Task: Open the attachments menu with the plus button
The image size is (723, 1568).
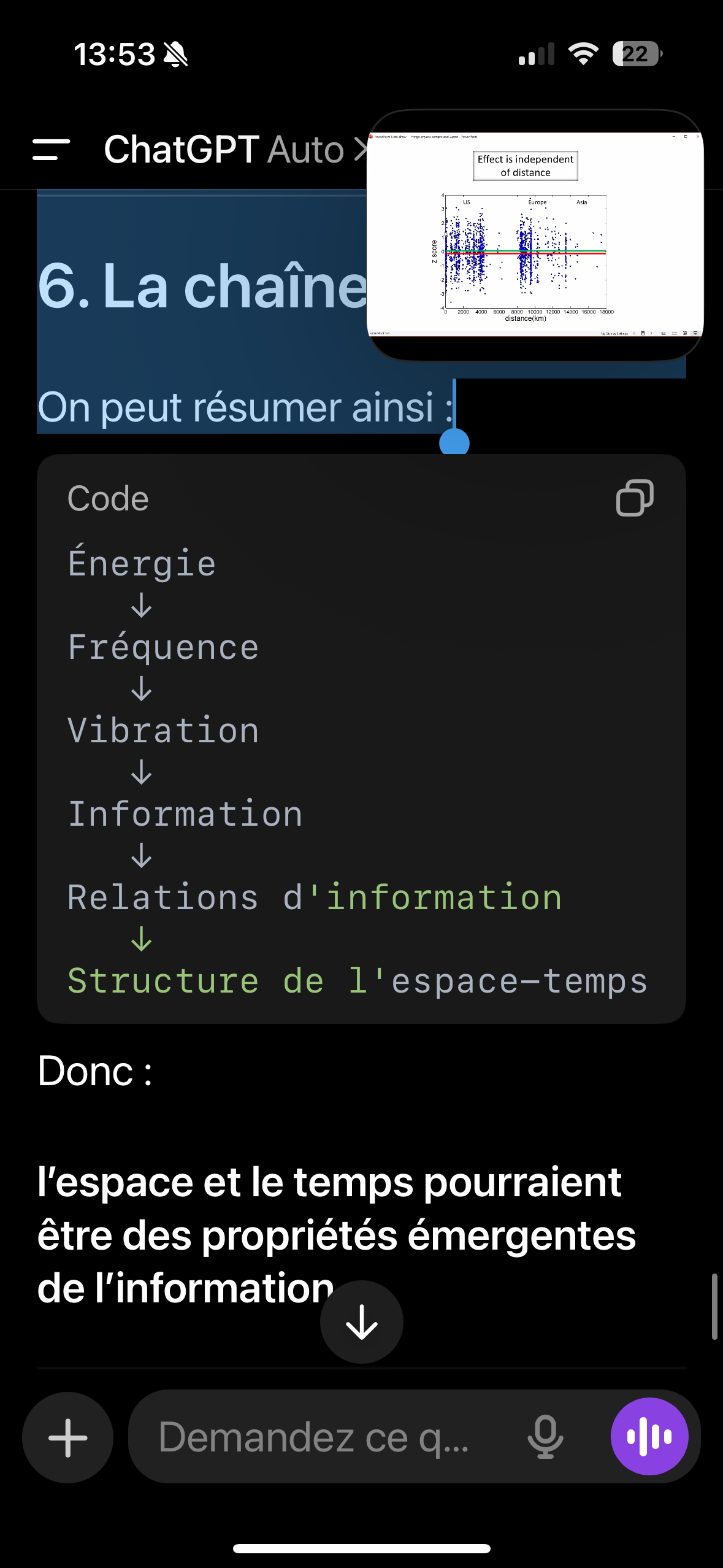Action: coord(67,1437)
